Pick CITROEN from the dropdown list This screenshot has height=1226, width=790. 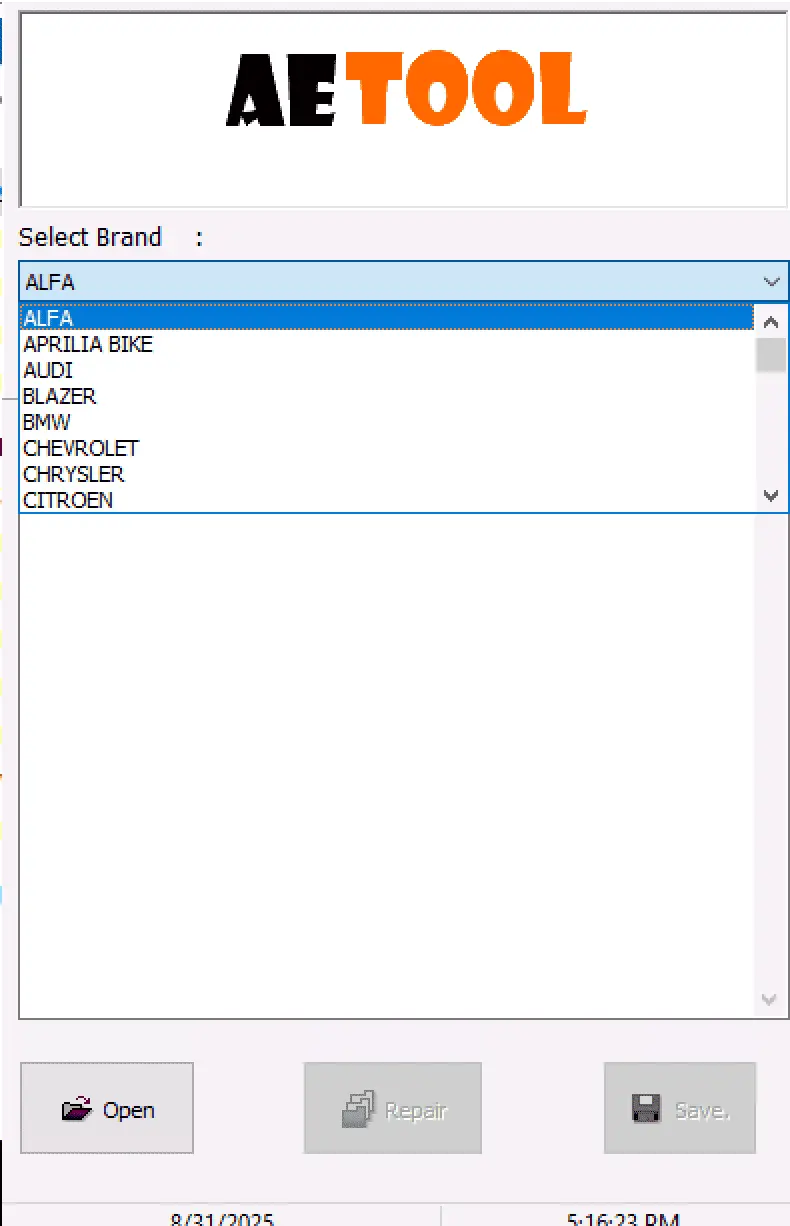point(68,500)
